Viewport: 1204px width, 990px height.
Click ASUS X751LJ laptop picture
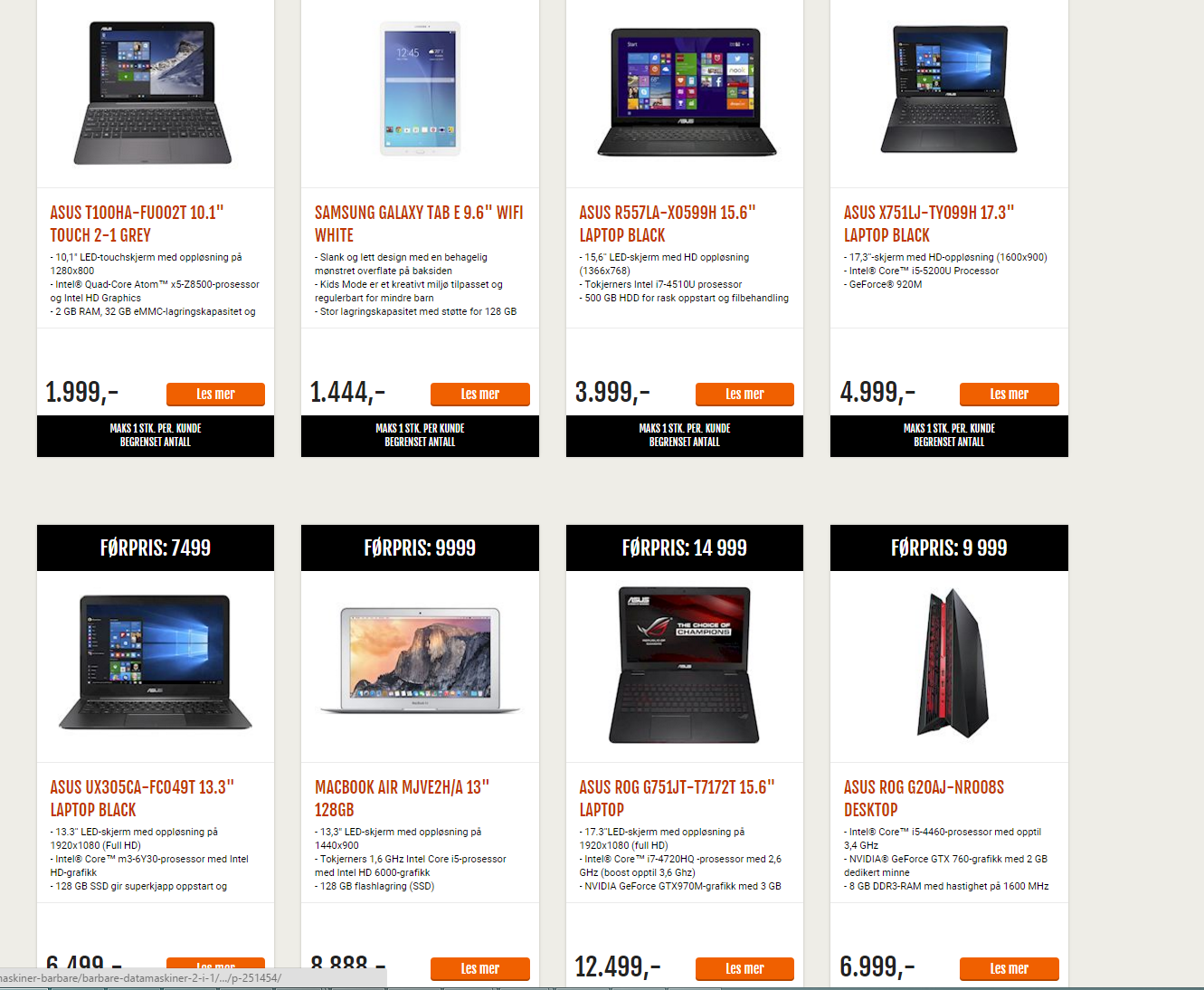[x=949, y=89]
